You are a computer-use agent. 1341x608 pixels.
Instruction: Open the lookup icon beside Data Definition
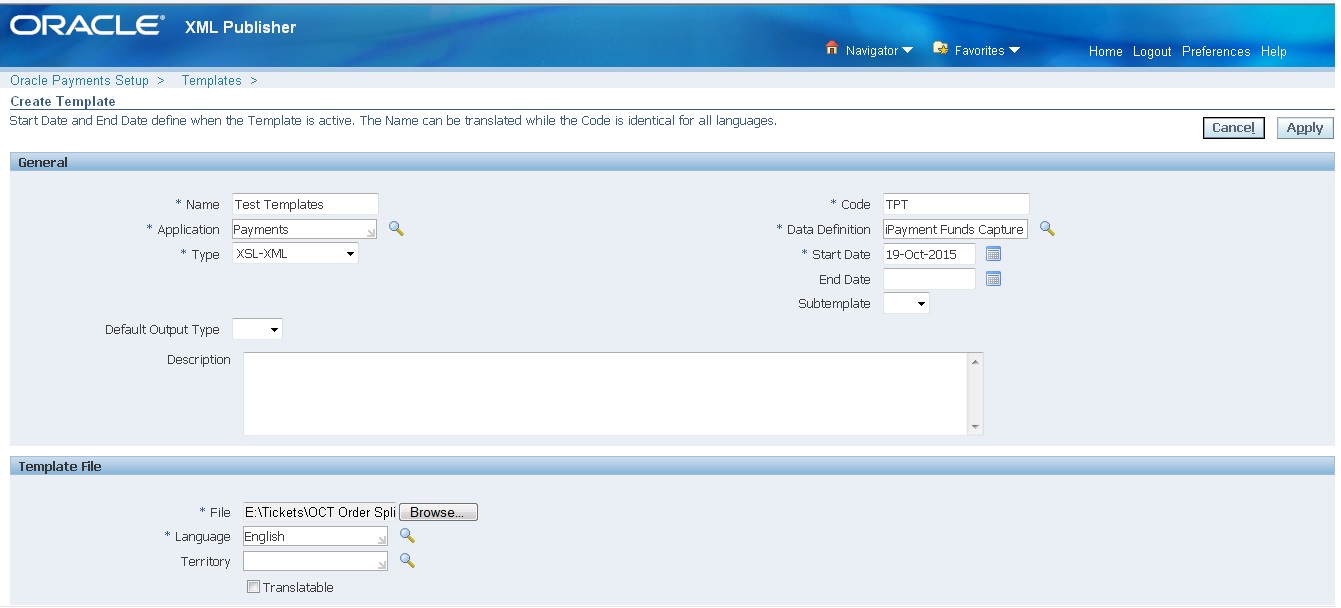click(1048, 228)
